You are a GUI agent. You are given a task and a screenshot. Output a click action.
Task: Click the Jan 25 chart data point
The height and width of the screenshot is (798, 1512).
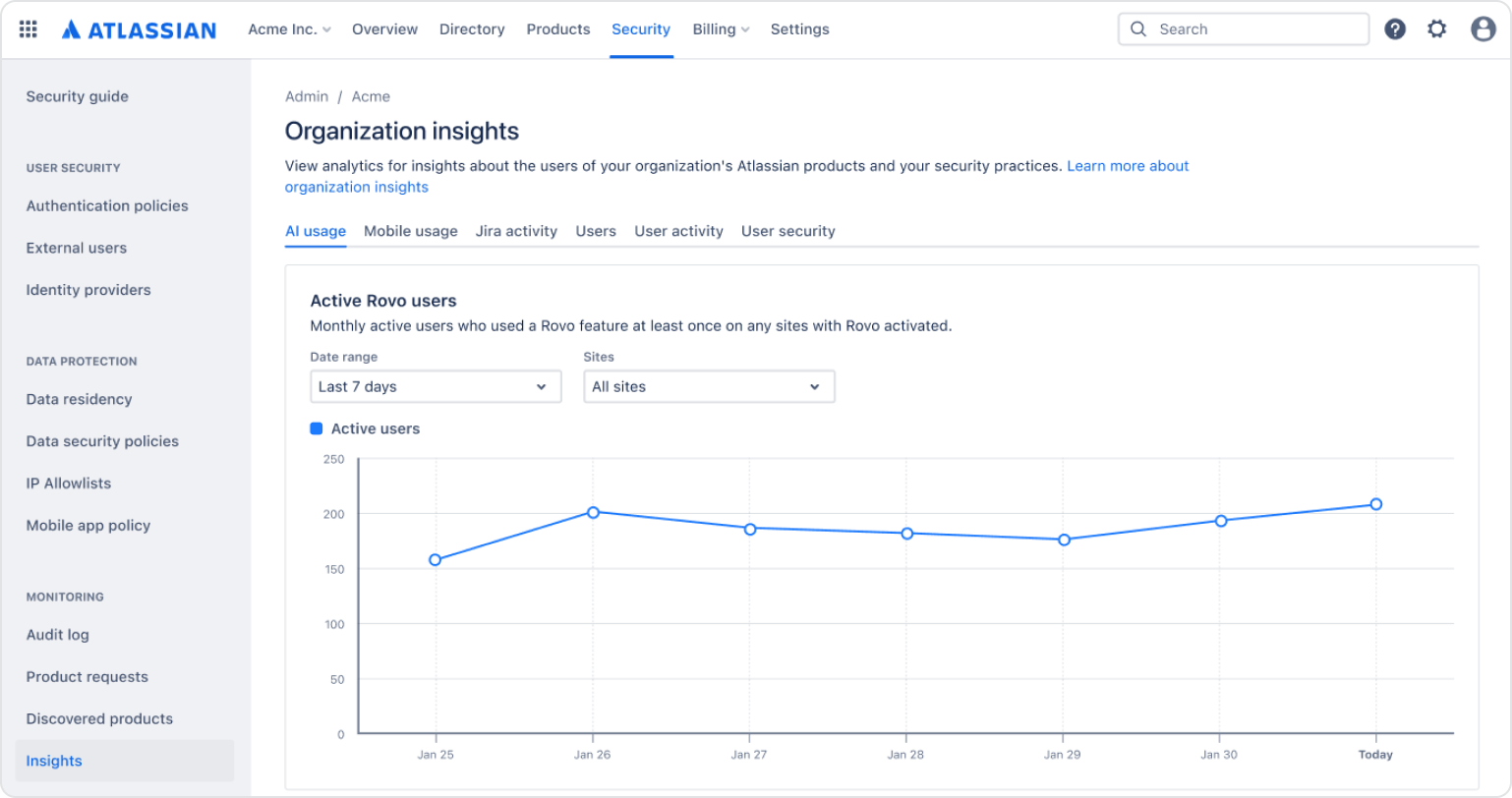click(436, 560)
